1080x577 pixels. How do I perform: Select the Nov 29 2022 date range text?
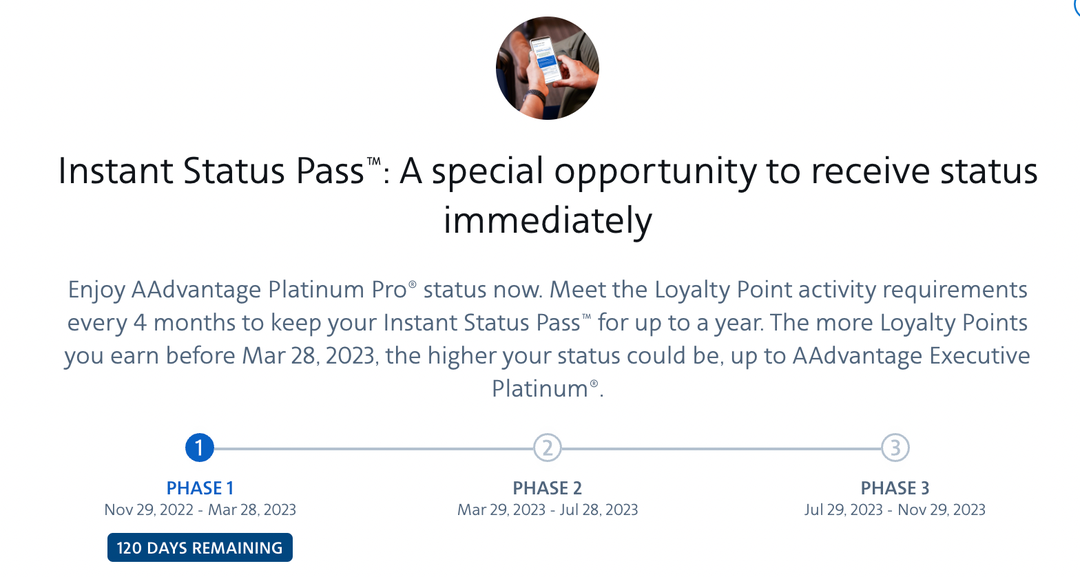(x=200, y=511)
